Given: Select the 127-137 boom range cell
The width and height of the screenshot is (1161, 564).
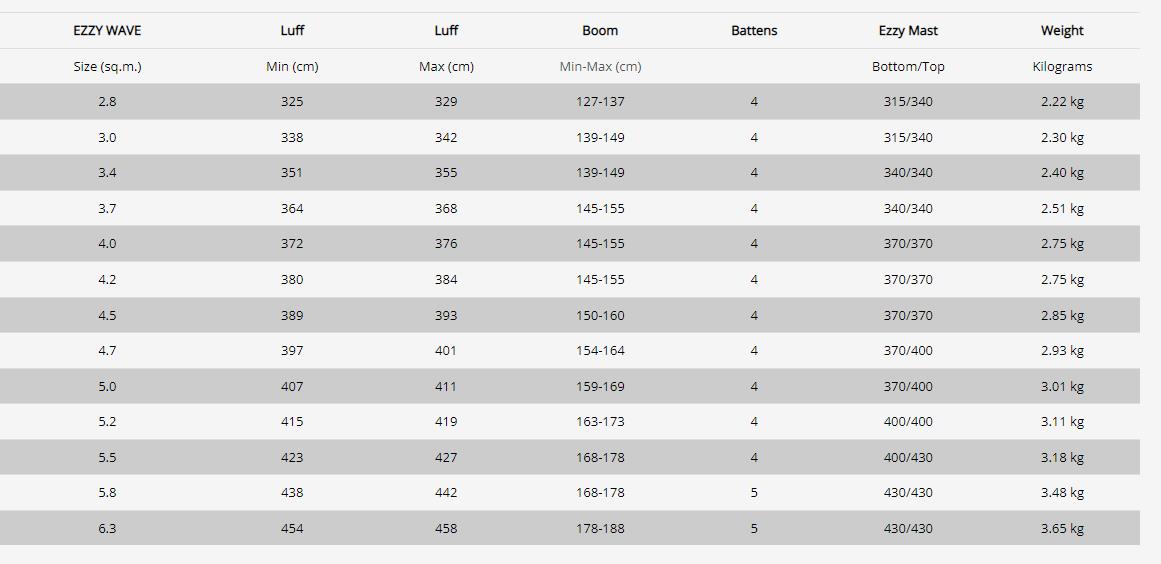Looking at the screenshot, I should coord(600,101).
